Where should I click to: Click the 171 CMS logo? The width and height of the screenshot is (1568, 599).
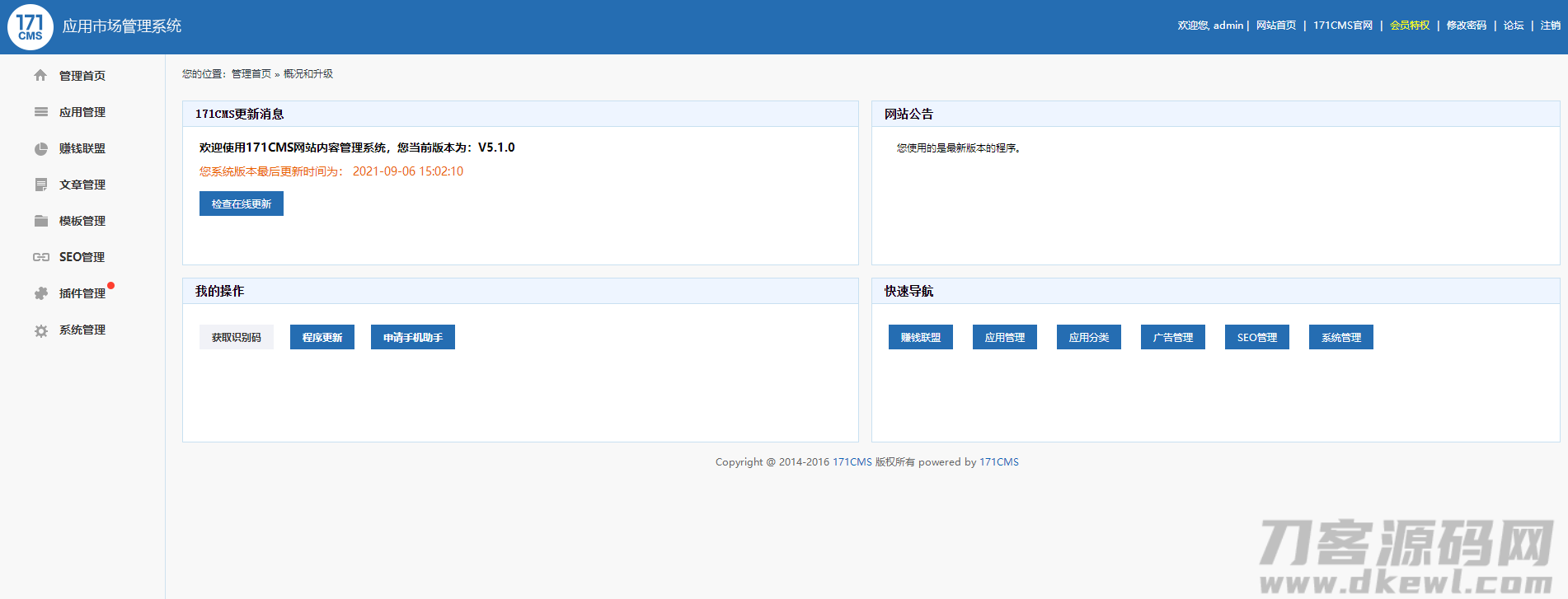(x=31, y=27)
